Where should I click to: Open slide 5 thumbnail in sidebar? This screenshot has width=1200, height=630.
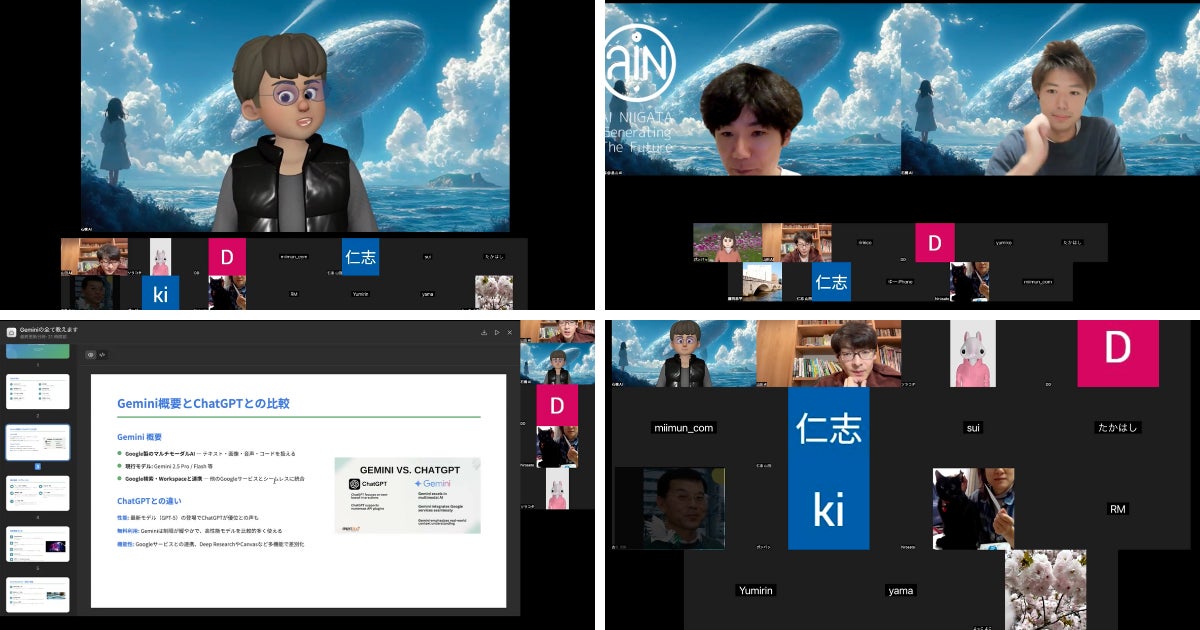coord(38,544)
